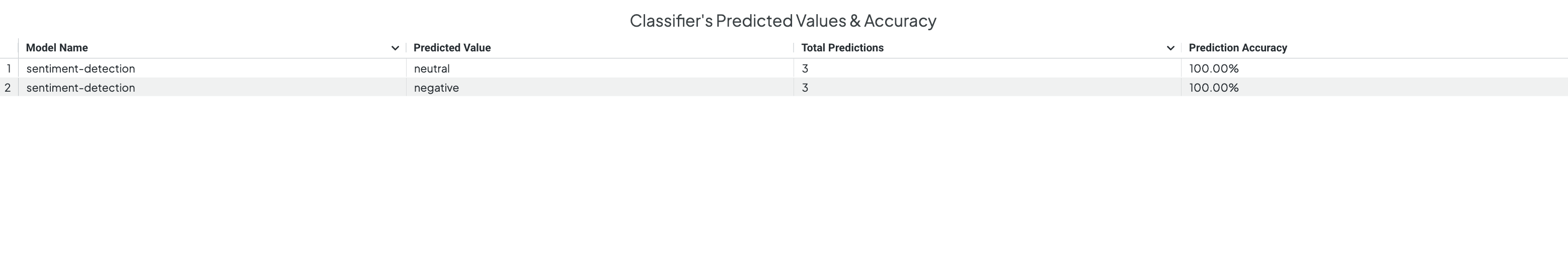Click the Total Predictions column header
Viewport: 1568px width, 269px height.
[842, 47]
